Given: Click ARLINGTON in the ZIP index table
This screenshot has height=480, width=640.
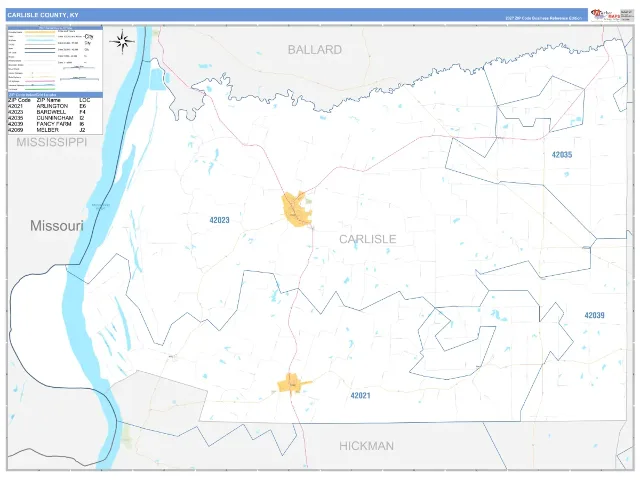Looking at the screenshot, I should click(52, 106).
